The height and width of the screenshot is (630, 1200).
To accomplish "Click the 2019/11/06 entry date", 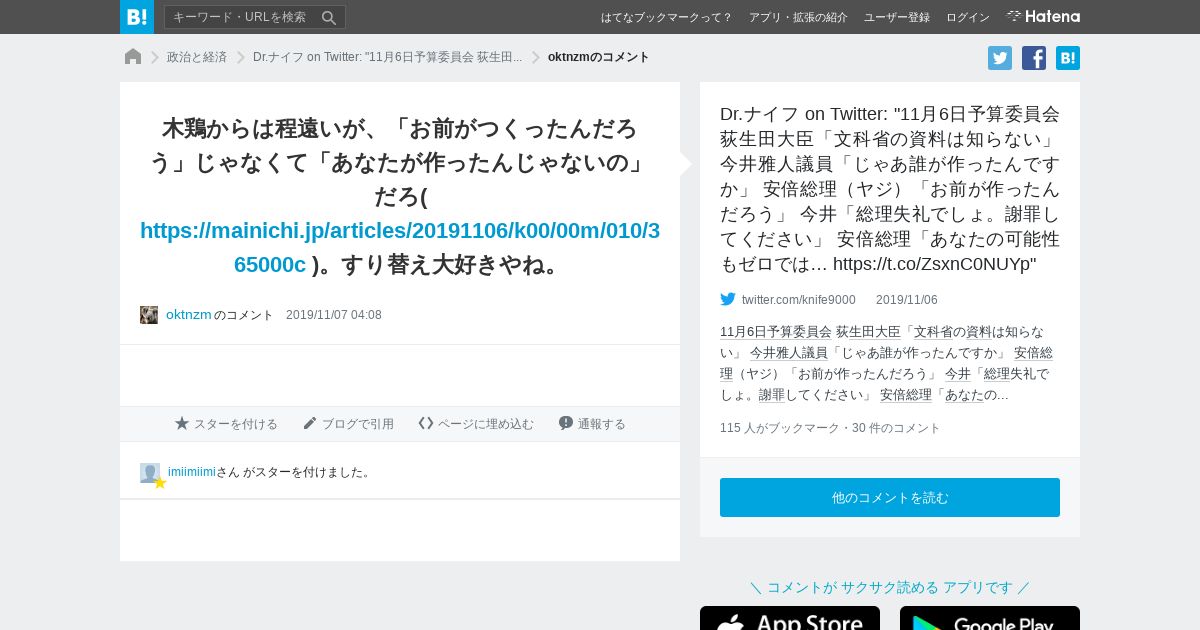I will point(907,300).
